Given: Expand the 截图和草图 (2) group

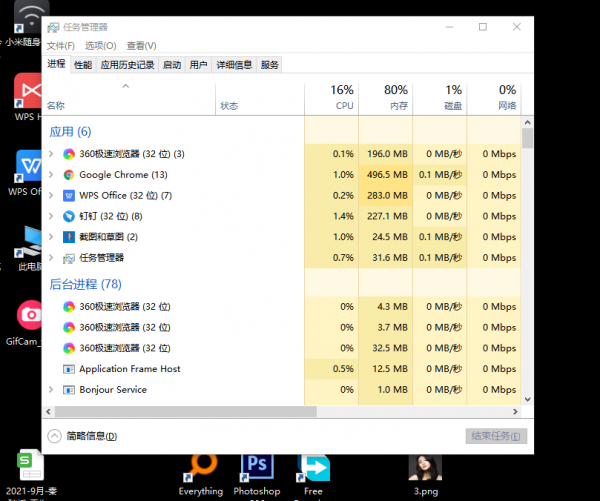Looking at the screenshot, I should (51, 237).
